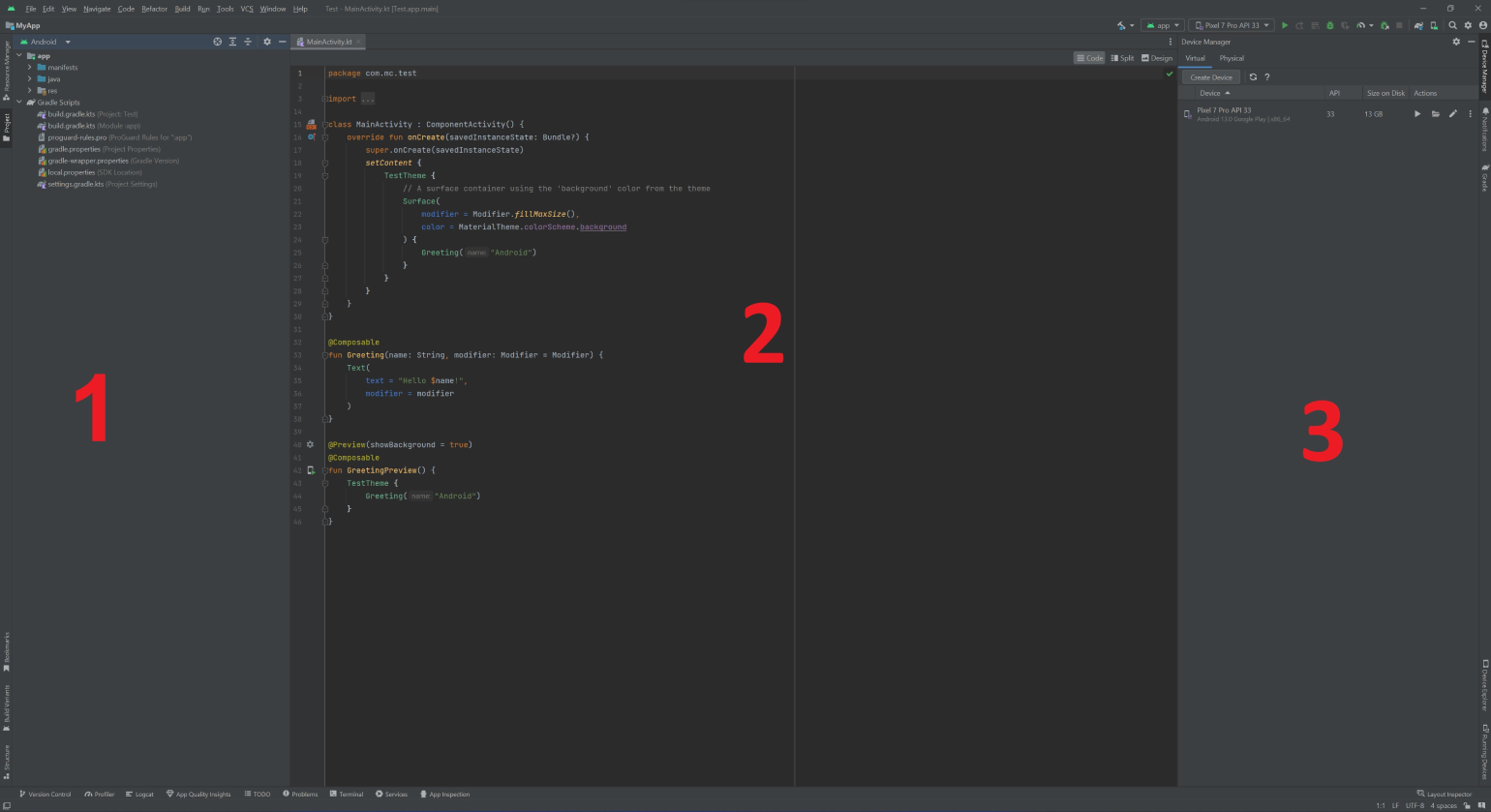Fold the MainActivity class code block
Screen dimensions: 1491x812
325,125
